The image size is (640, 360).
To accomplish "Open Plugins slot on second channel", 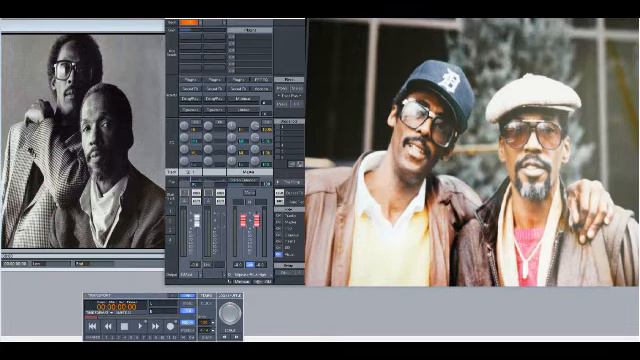I will 215,80.
